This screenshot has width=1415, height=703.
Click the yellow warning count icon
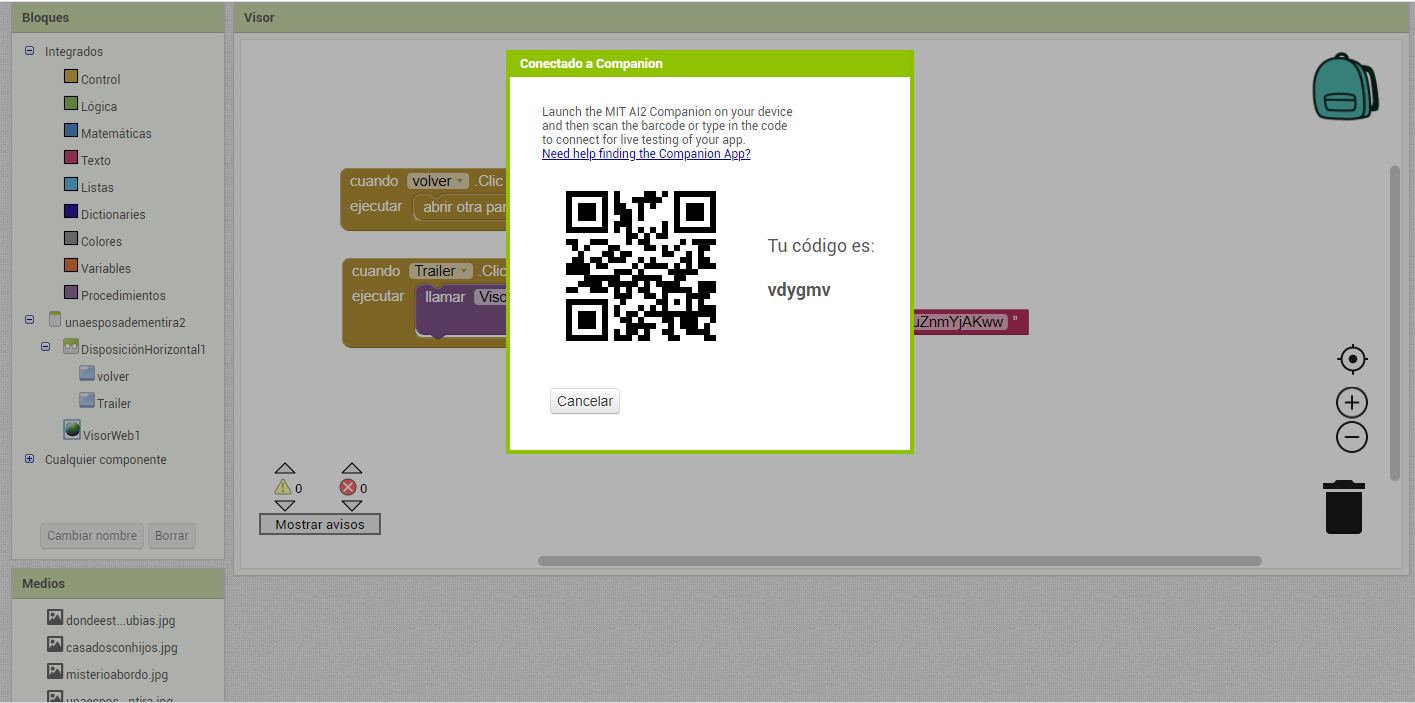283,487
